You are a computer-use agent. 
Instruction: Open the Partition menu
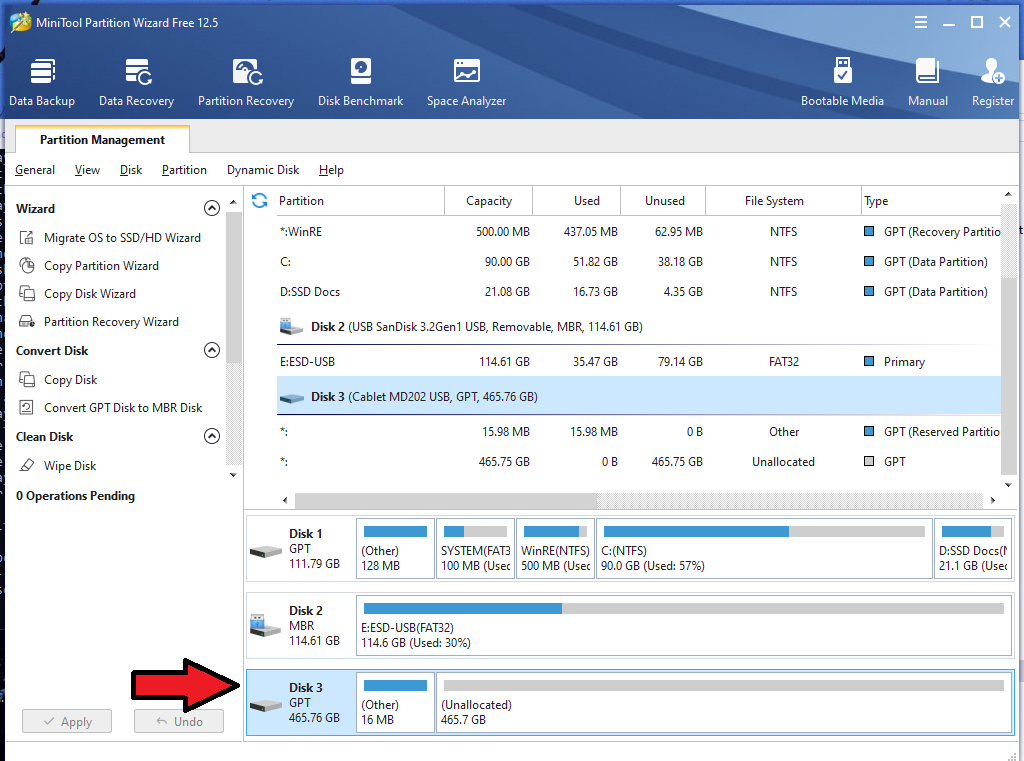184,170
